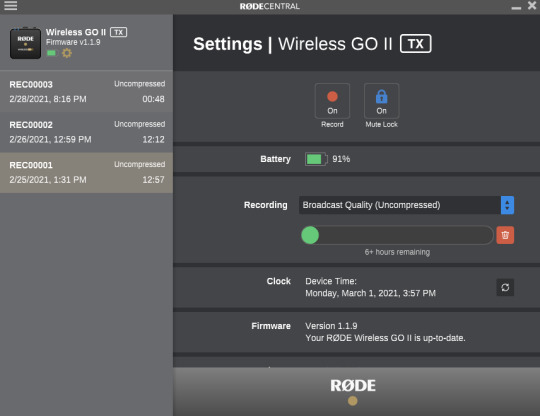The height and width of the screenshot is (416, 540).
Task: Delete recordings with the red trash icon
Action: [505, 235]
